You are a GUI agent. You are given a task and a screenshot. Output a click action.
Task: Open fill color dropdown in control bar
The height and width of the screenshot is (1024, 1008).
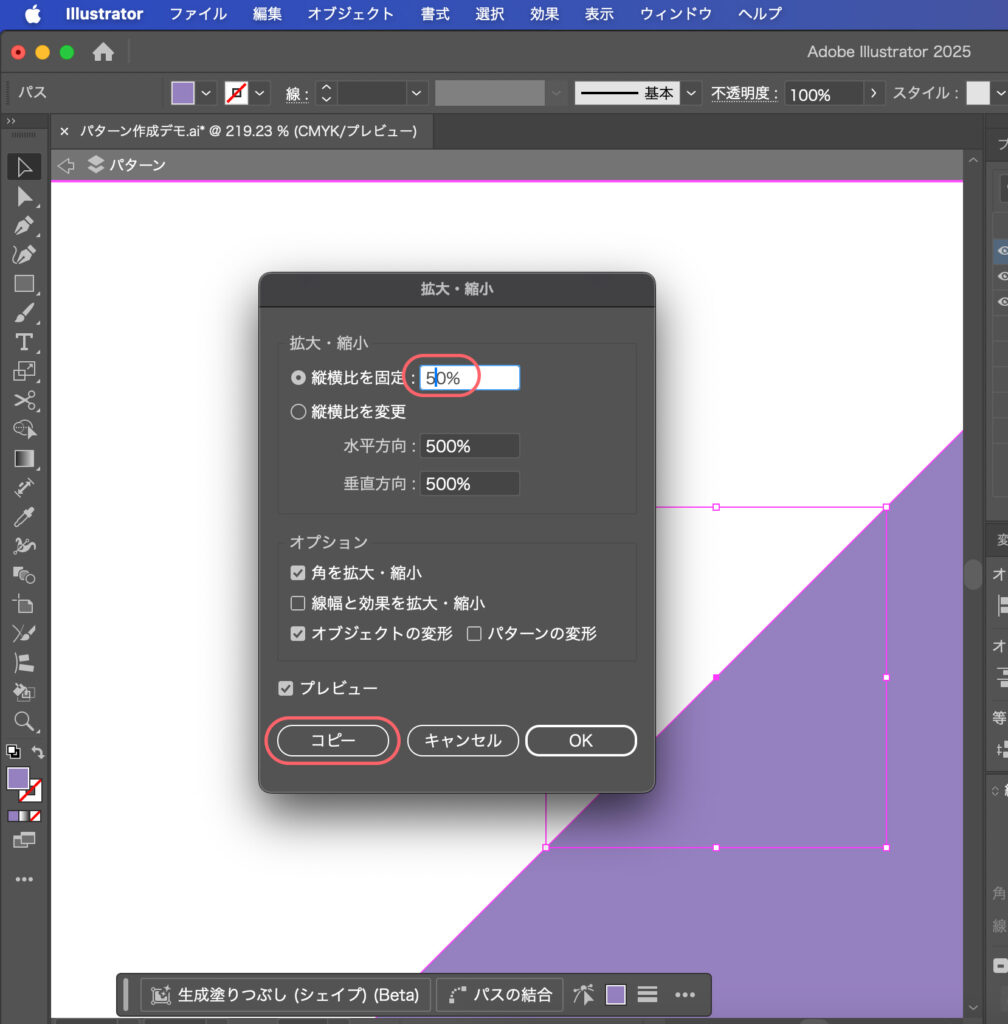point(207,93)
